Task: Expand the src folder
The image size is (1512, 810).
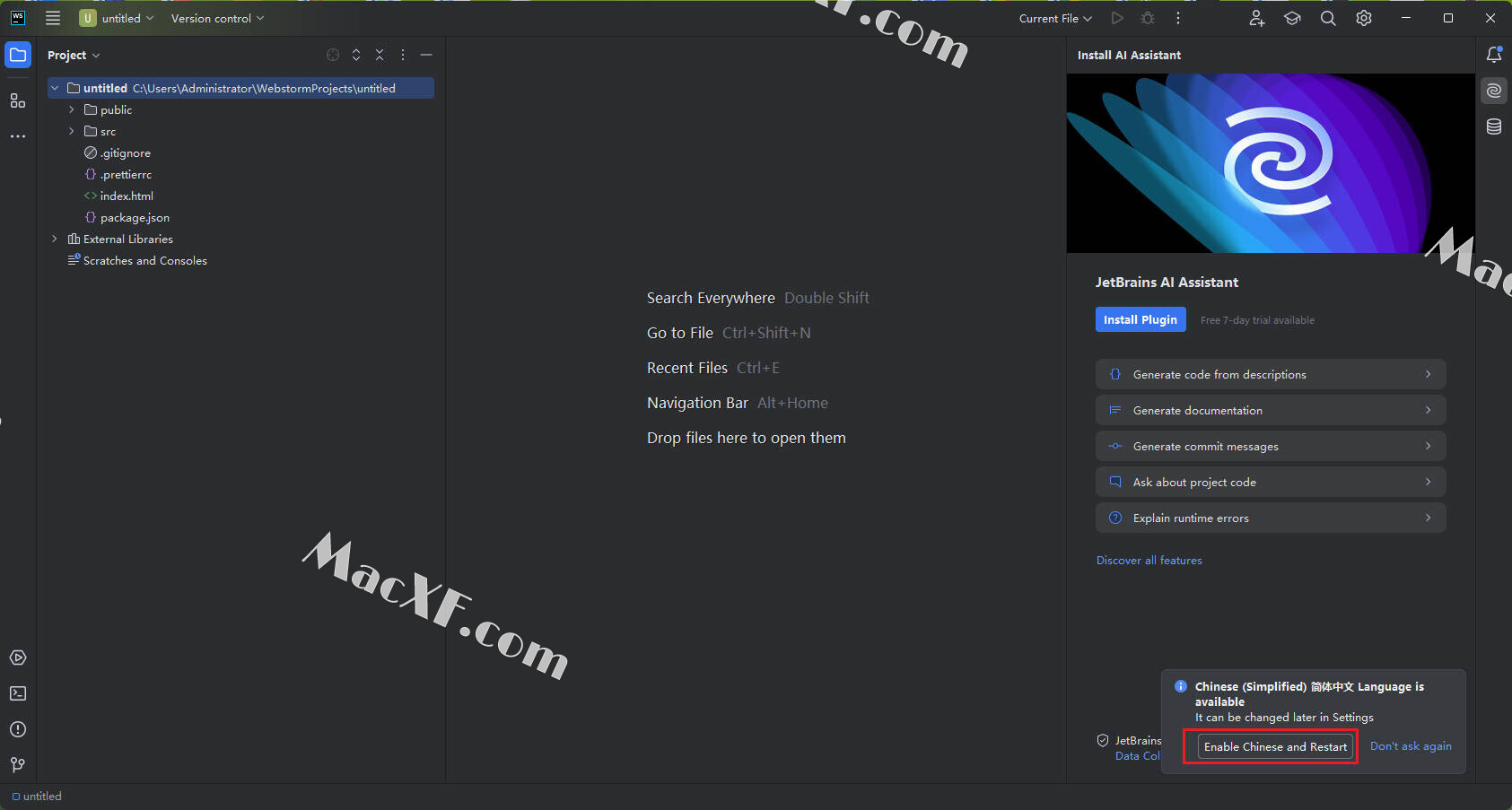Action: pyautogui.click(x=72, y=131)
